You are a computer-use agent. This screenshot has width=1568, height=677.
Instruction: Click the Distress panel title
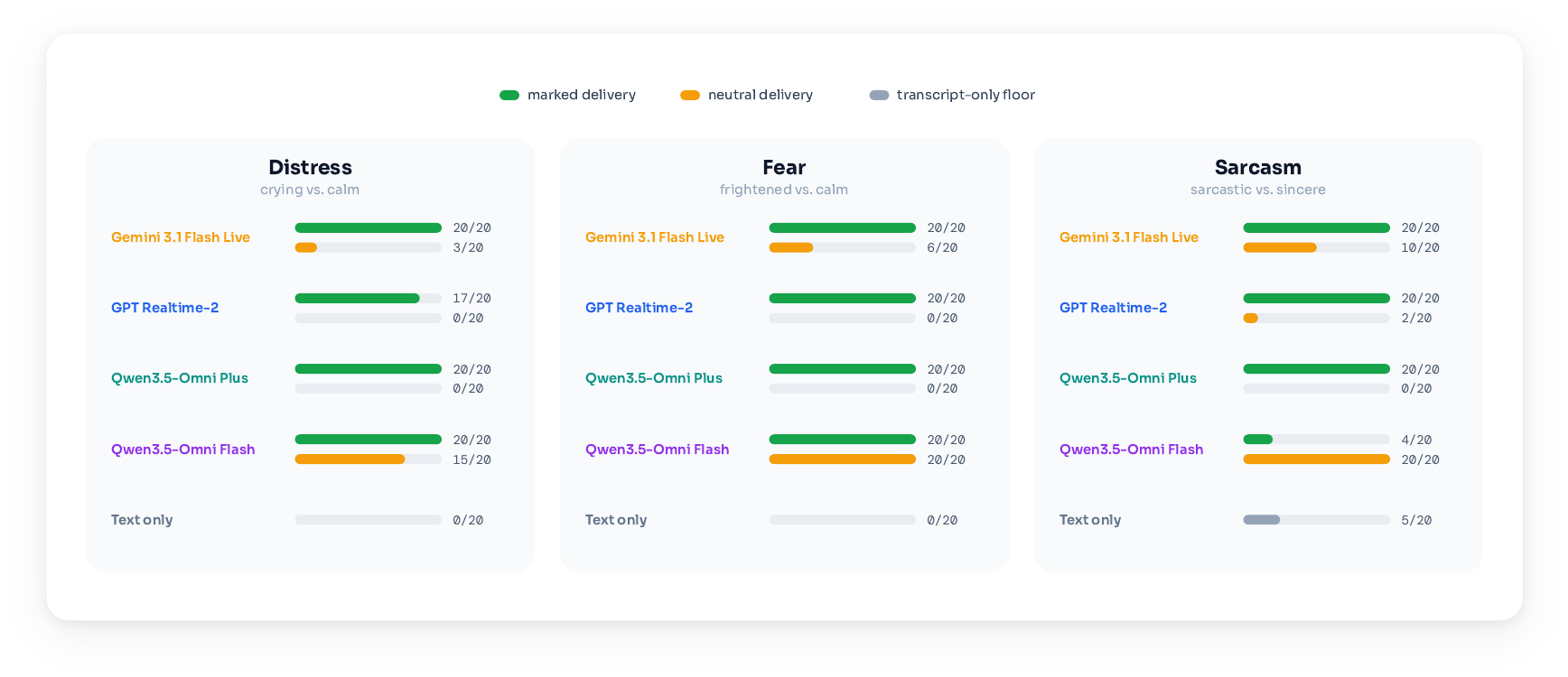(310, 167)
